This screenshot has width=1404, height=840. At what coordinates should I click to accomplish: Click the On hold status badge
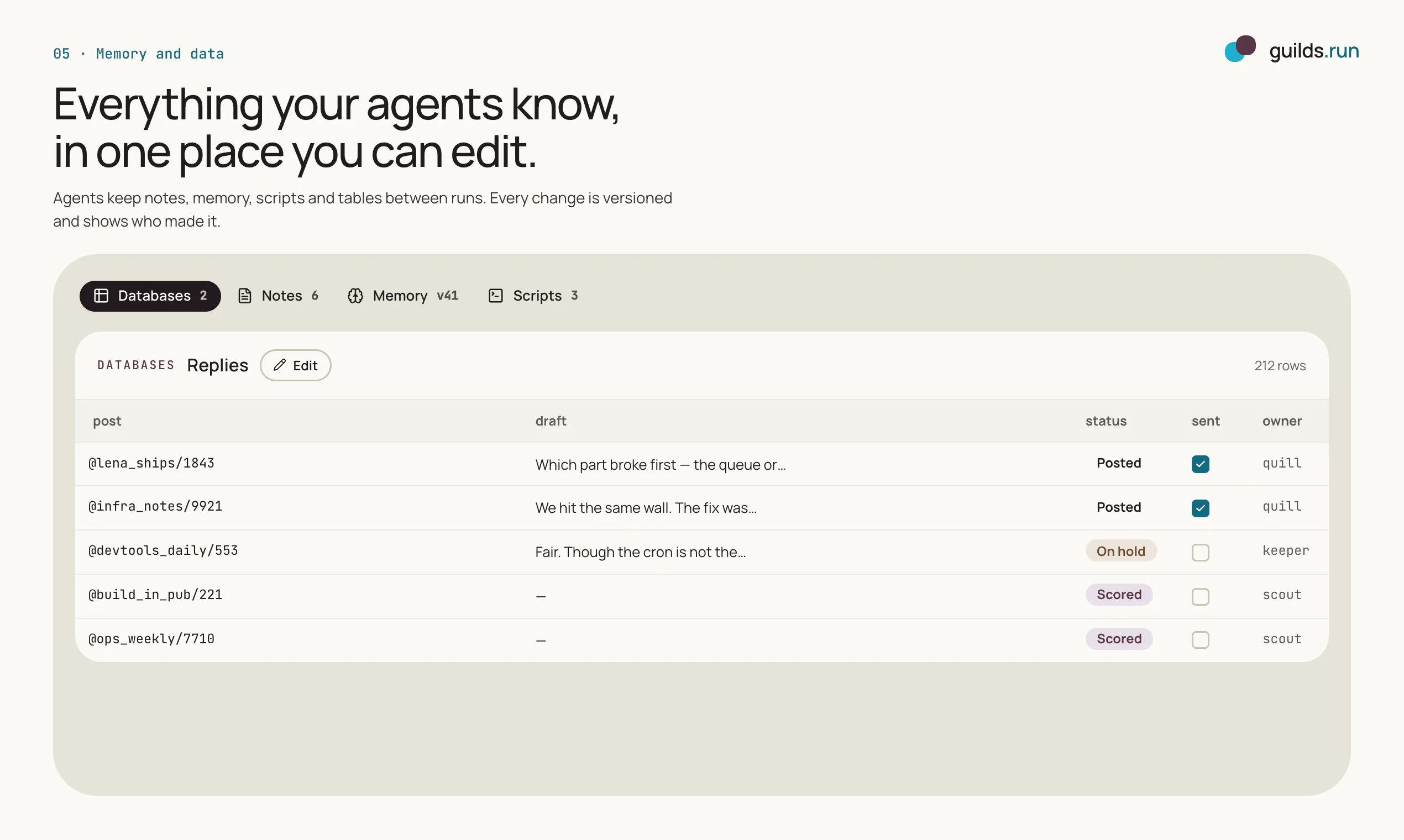pyautogui.click(x=1121, y=551)
